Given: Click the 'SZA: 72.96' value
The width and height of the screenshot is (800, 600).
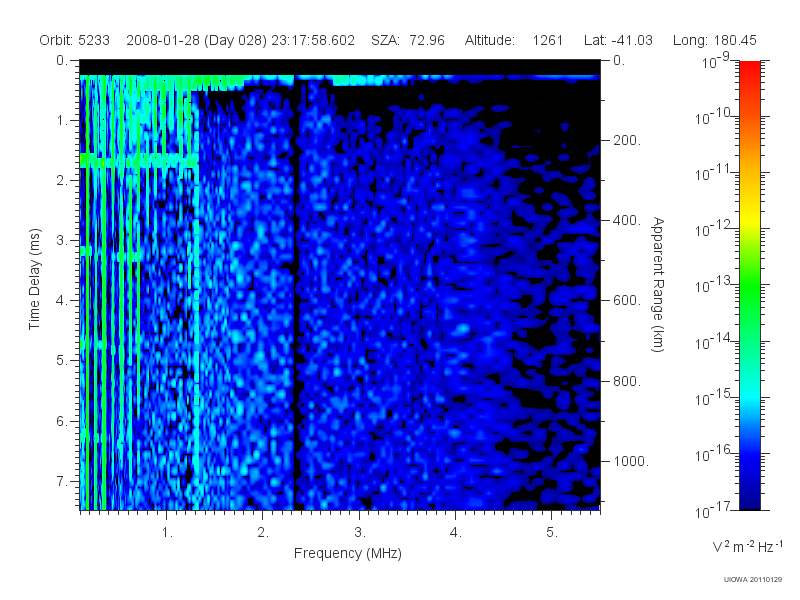Looking at the screenshot, I should pos(408,40).
